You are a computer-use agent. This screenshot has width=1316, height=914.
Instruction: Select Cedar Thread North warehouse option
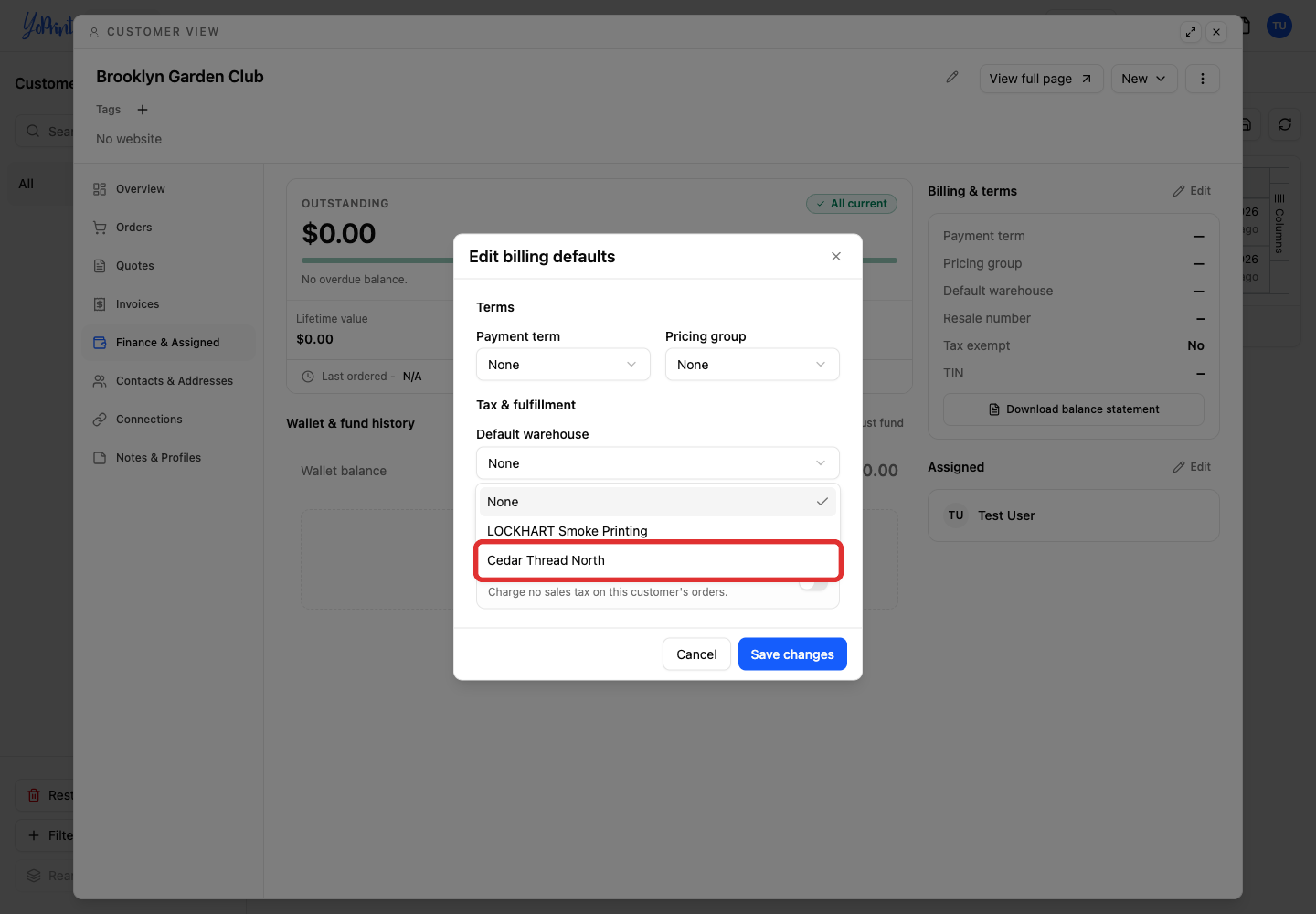coord(658,560)
